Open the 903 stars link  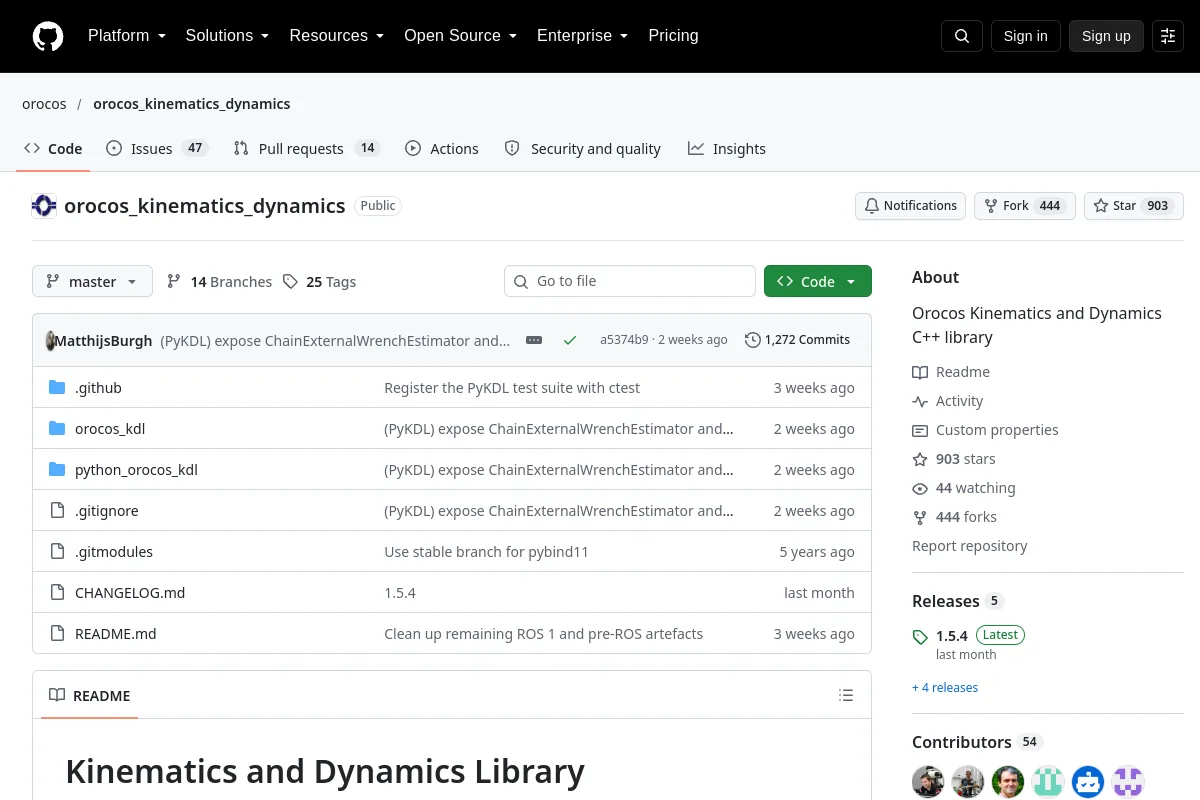tap(954, 459)
